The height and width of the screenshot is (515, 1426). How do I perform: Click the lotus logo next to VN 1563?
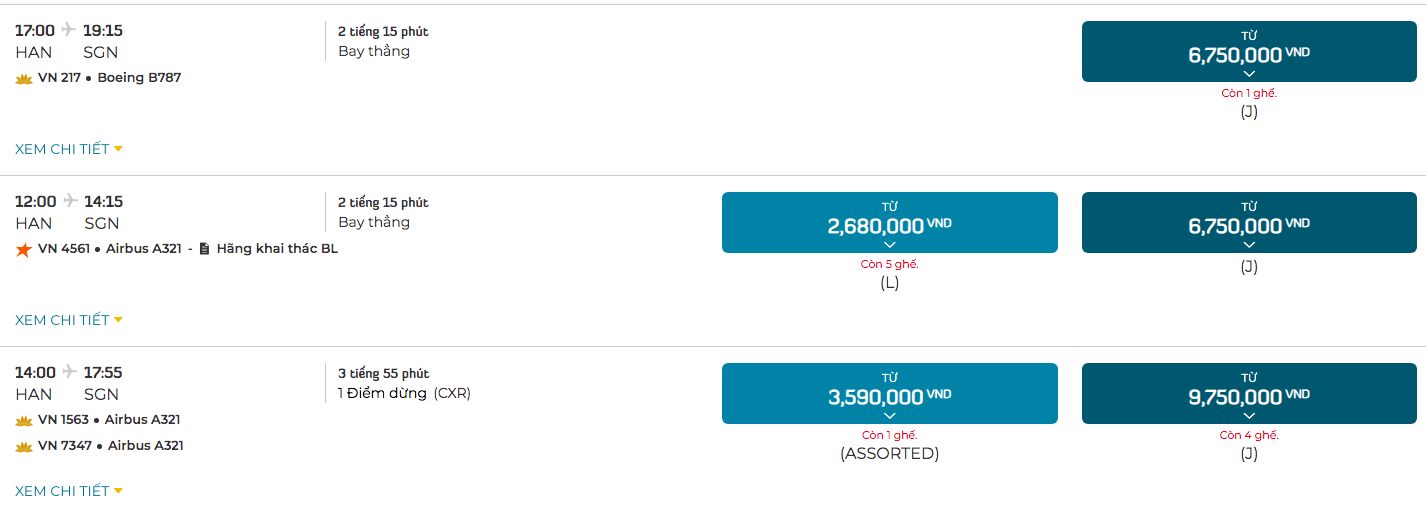coord(24,420)
